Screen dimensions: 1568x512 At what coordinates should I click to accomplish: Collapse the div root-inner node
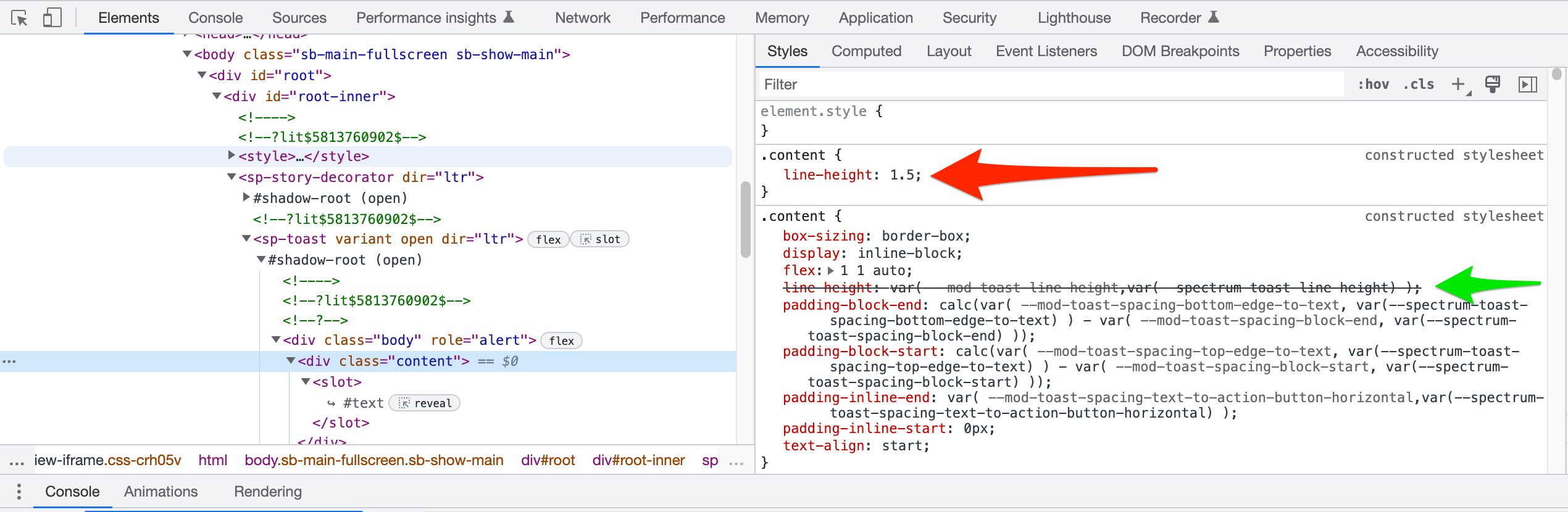coord(217,96)
